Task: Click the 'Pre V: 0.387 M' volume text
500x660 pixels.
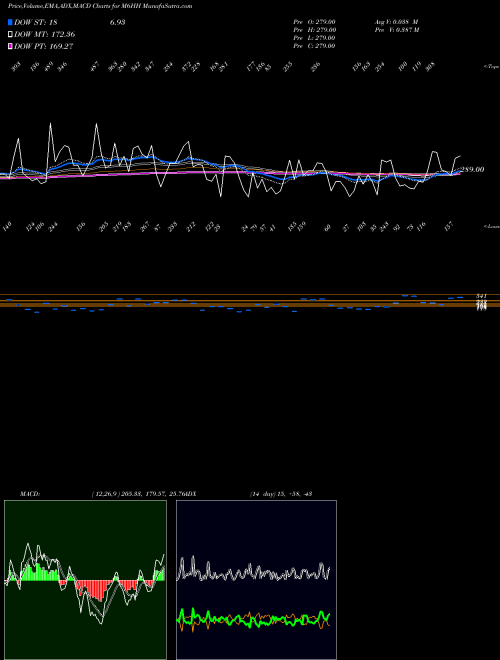Action: tap(396, 30)
